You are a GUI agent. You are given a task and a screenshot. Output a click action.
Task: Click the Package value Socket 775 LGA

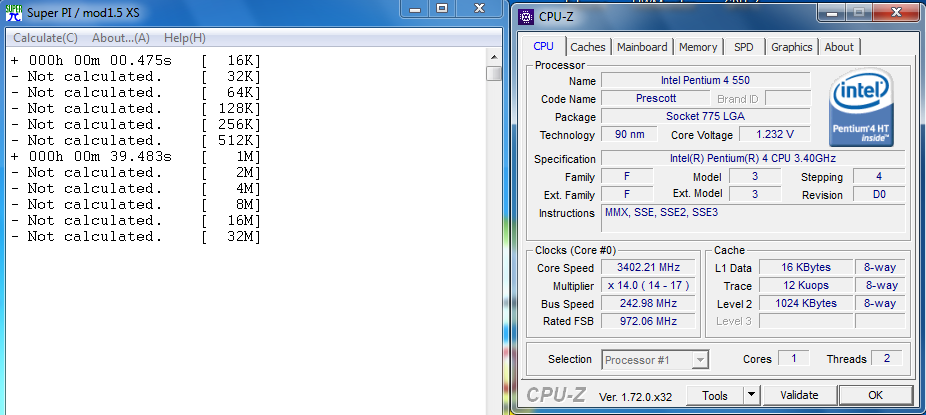[706, 116]
